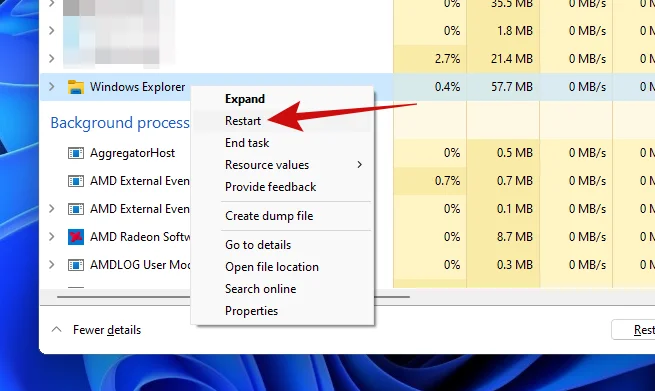Click the Fewer details label
The image size is (655, 391).
[x=107, y=330]
